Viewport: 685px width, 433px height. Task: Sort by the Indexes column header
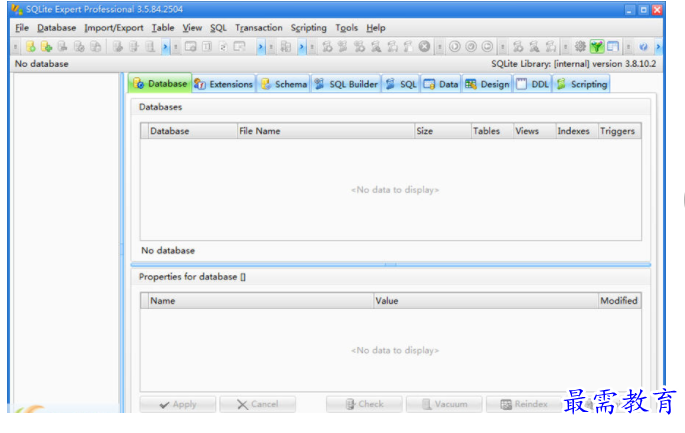[577, 131]
